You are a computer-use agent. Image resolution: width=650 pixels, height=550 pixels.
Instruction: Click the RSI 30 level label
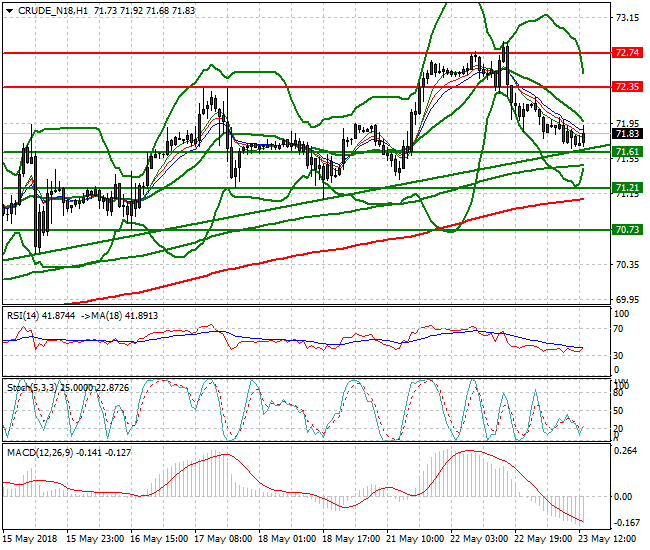(x=618, y=355)
